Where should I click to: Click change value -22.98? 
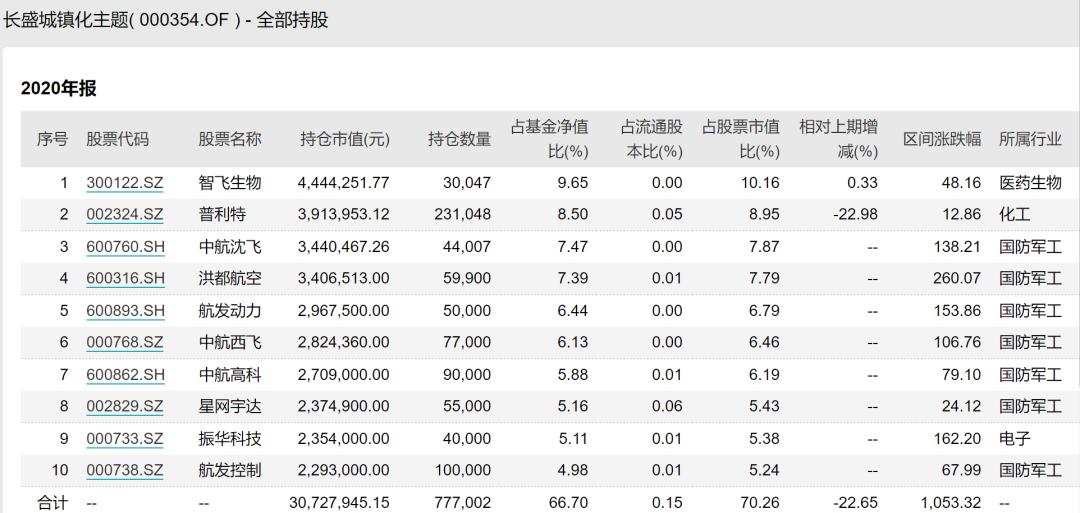(855, 215)
